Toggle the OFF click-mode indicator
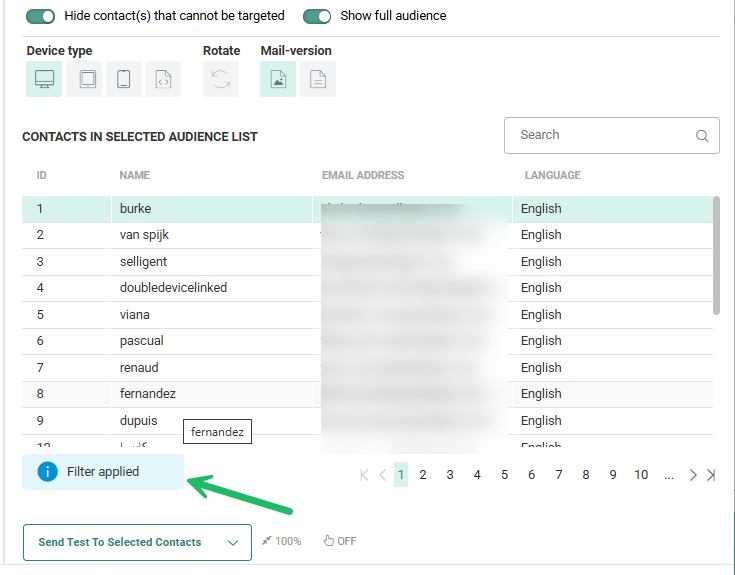This screenshot has width=735, height=575. click(x=339, y=541)
